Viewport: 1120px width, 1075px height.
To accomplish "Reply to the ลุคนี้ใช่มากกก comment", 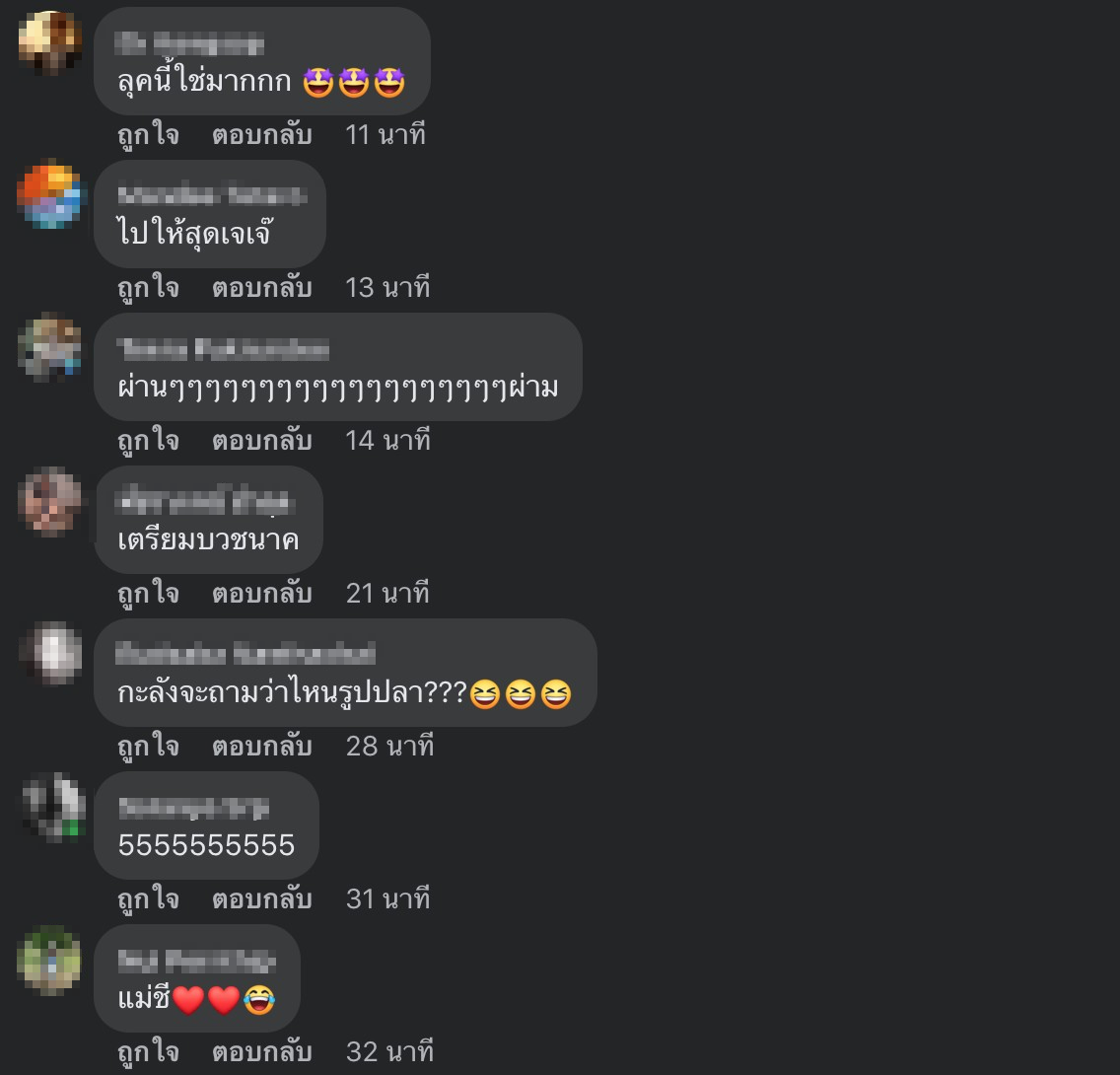I will coord(261,134).
